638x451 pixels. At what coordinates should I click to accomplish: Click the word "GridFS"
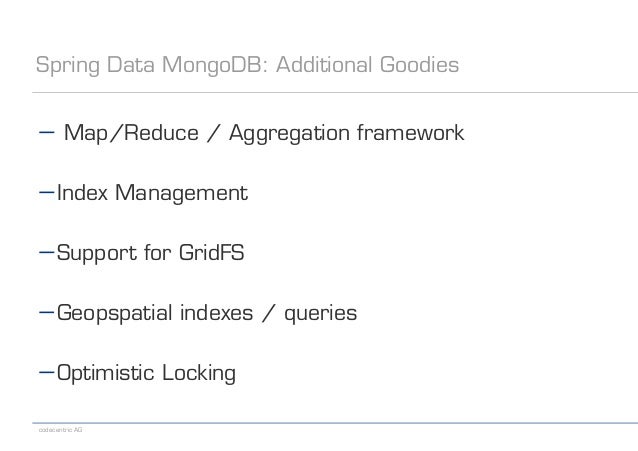pos(212,252)
